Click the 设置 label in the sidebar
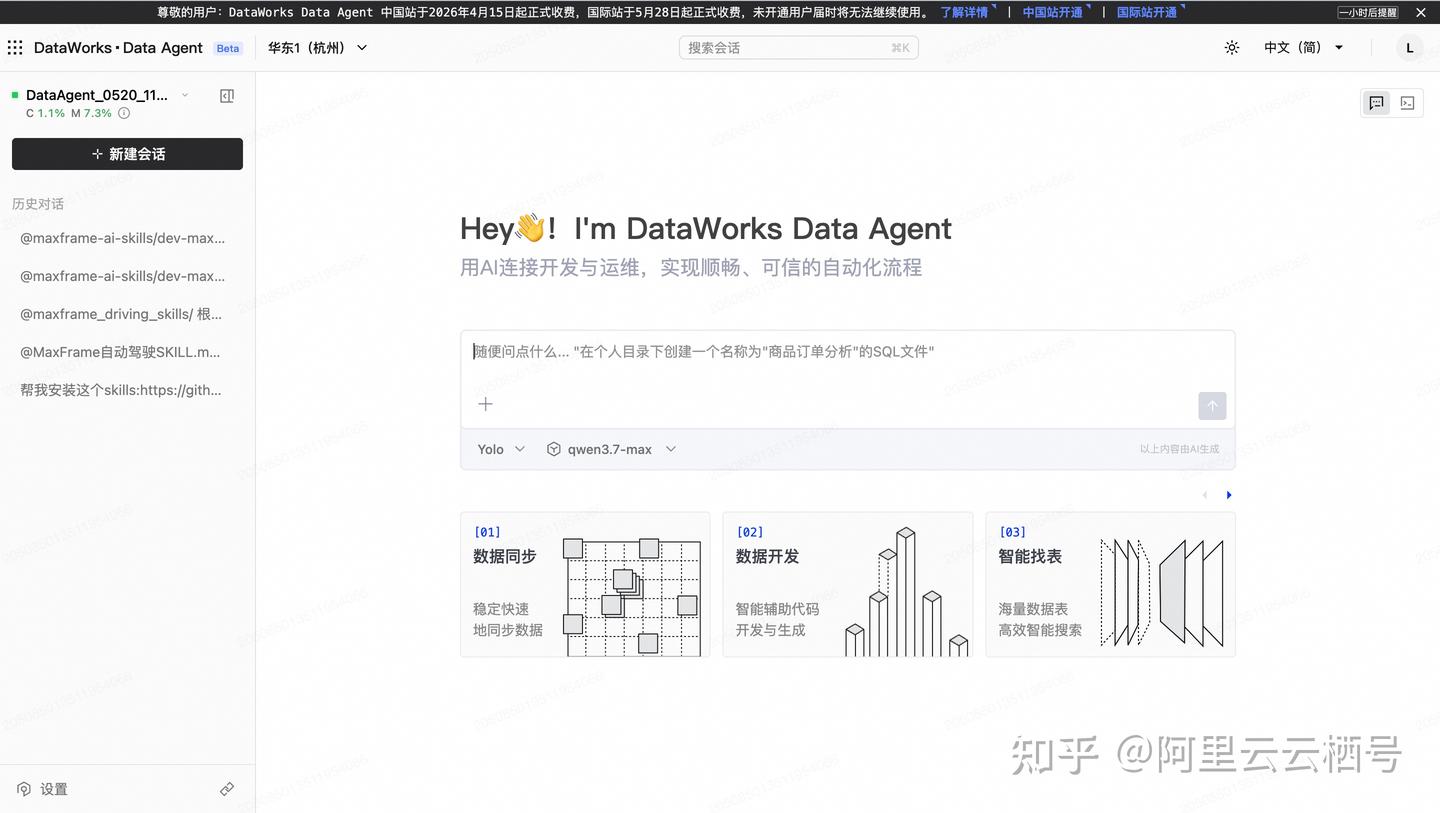This screenshot has width=1440, height=813. click(54, 789)
